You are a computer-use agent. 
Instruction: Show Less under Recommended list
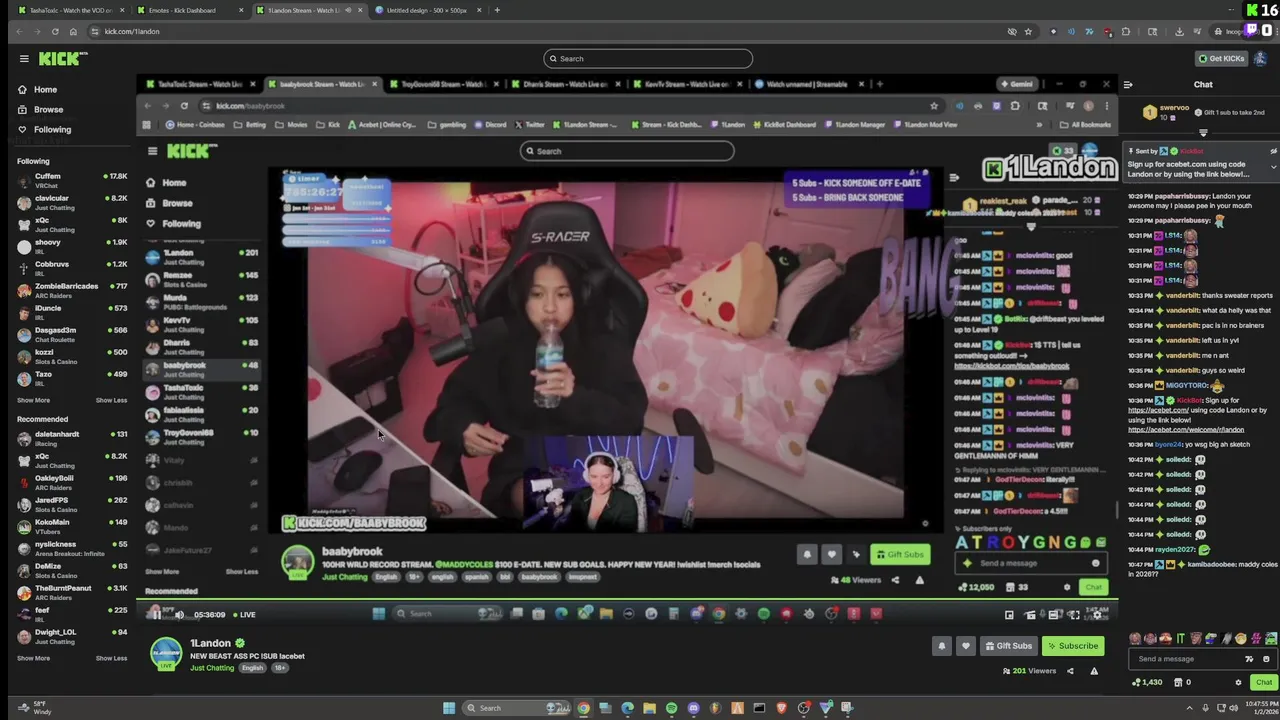(x=111, y=658)
